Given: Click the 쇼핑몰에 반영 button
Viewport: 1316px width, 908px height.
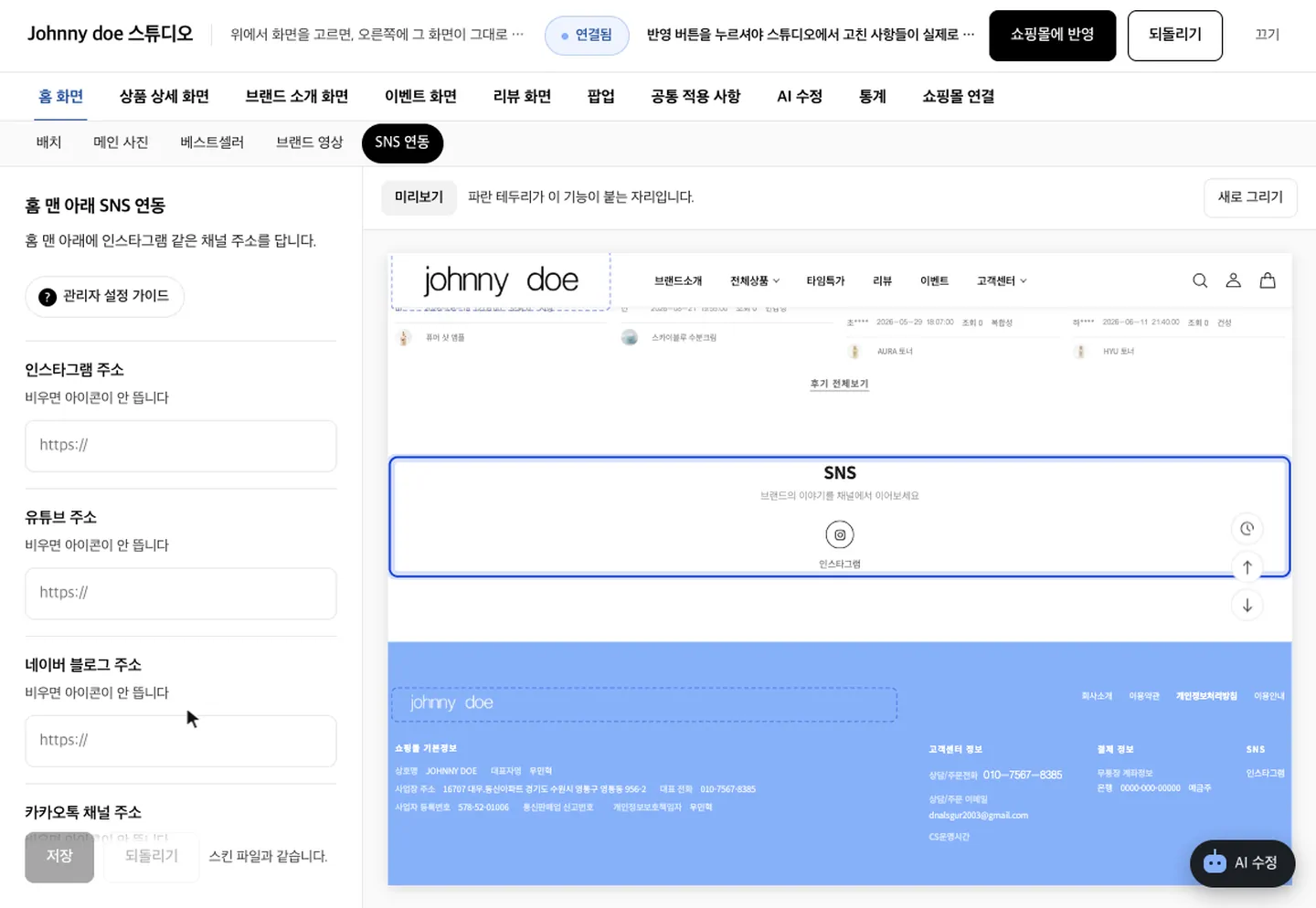Looking at the screenshot, I should (1052, 36).
